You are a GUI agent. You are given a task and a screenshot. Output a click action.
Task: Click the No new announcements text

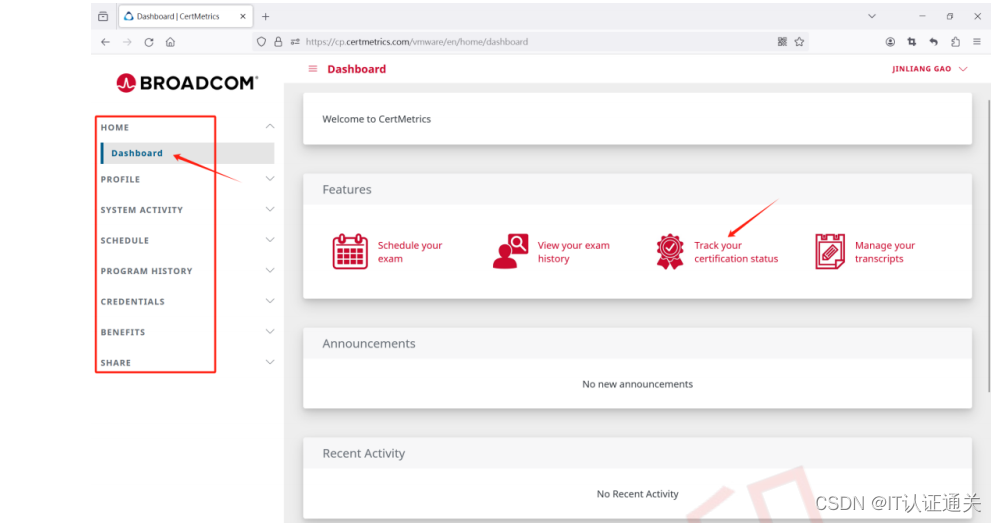pyautogui.click(x=637, y=384)
